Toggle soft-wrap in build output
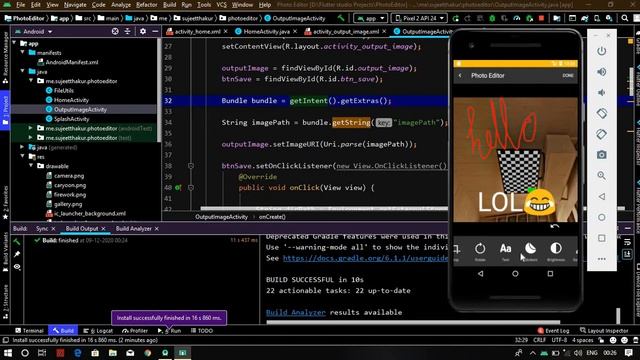Screen dimensions: 640x360 [627, 242]
